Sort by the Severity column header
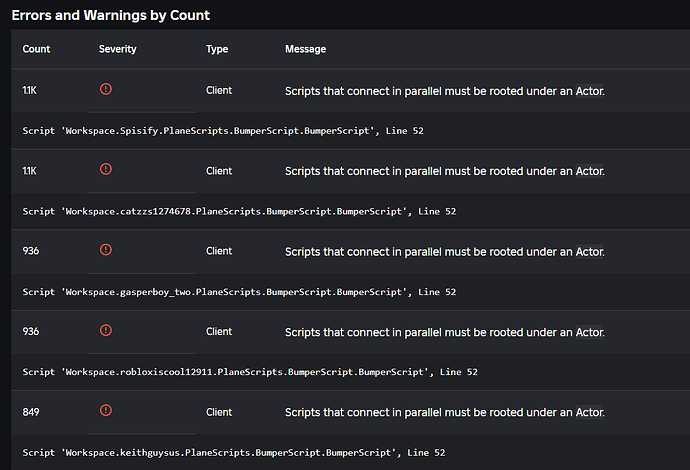690x470 pixels. [x=117, y=49]
